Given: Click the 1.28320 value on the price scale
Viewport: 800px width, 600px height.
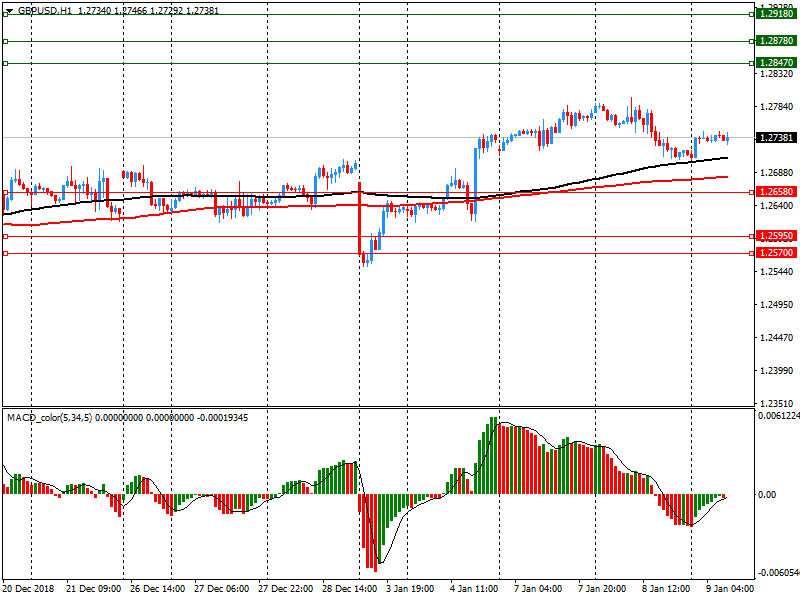Looking at the screenshot, I should tap(776, 74).
